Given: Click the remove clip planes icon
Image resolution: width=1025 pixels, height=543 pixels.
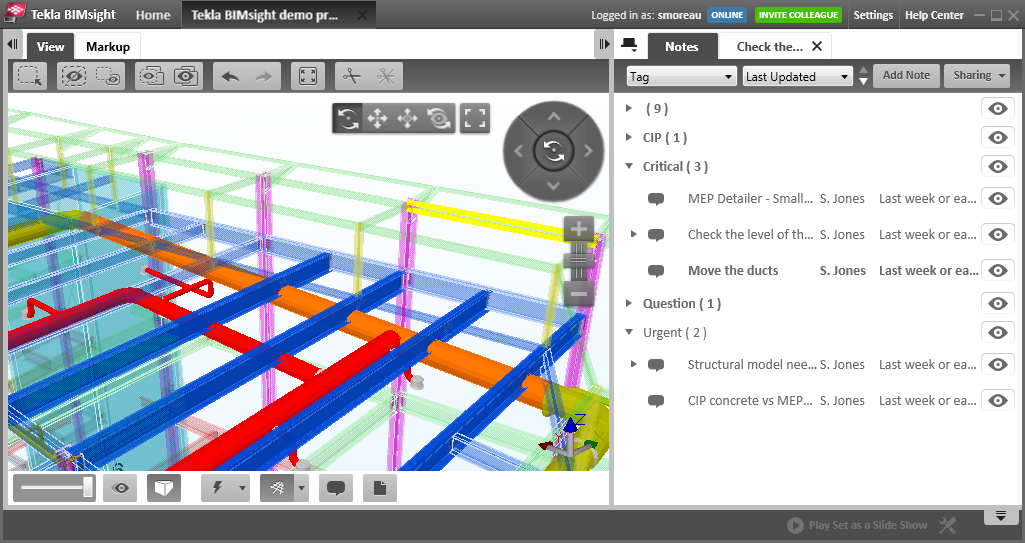Looking at the screenshot, I should 386,76.
